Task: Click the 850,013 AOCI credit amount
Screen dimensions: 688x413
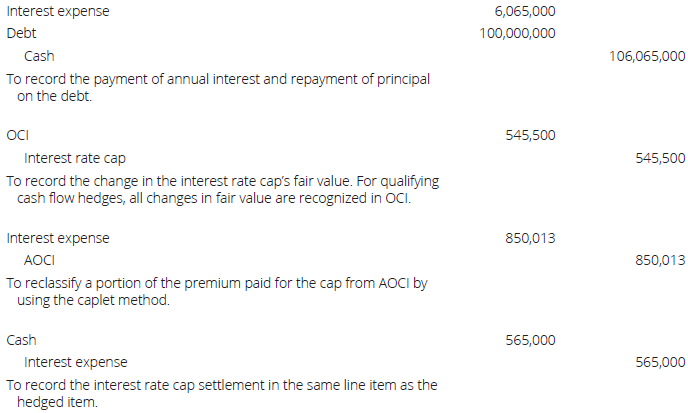Action: [660, 261]
